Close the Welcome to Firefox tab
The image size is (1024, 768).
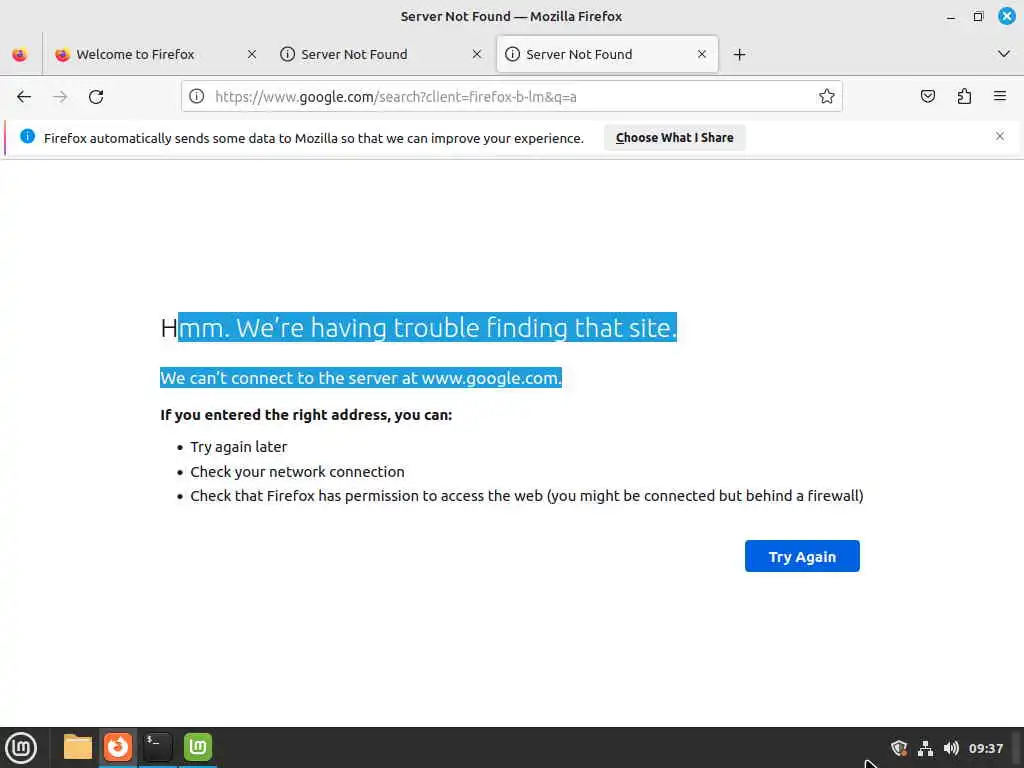click(x=252, y=54)
